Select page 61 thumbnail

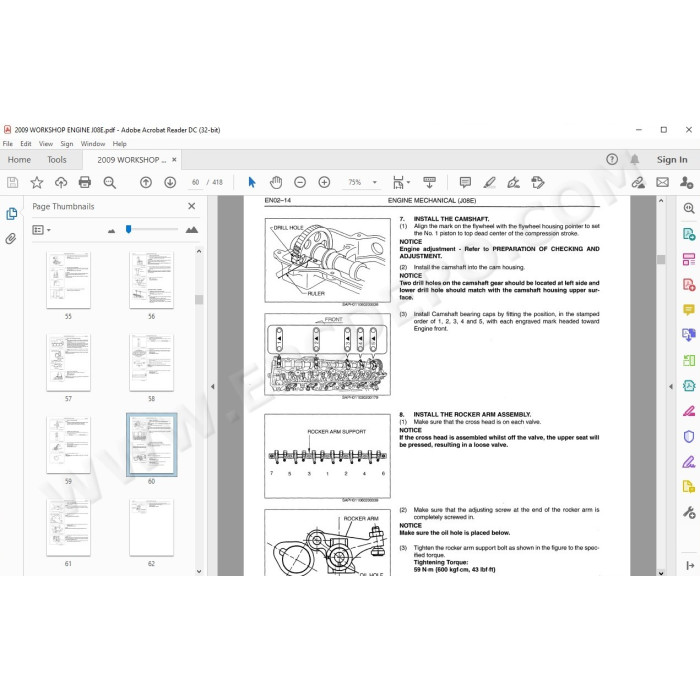click(x=68, y=527)
